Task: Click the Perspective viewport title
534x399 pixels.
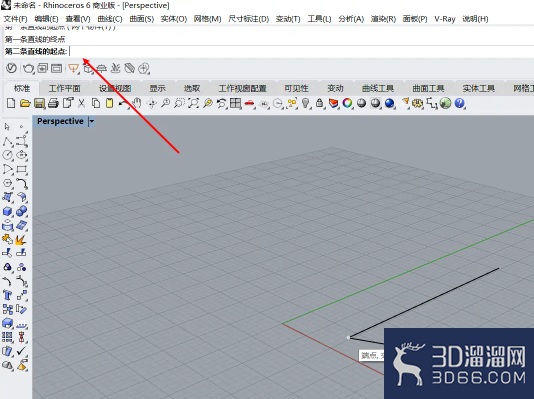Action: click(x=60, y=121)
